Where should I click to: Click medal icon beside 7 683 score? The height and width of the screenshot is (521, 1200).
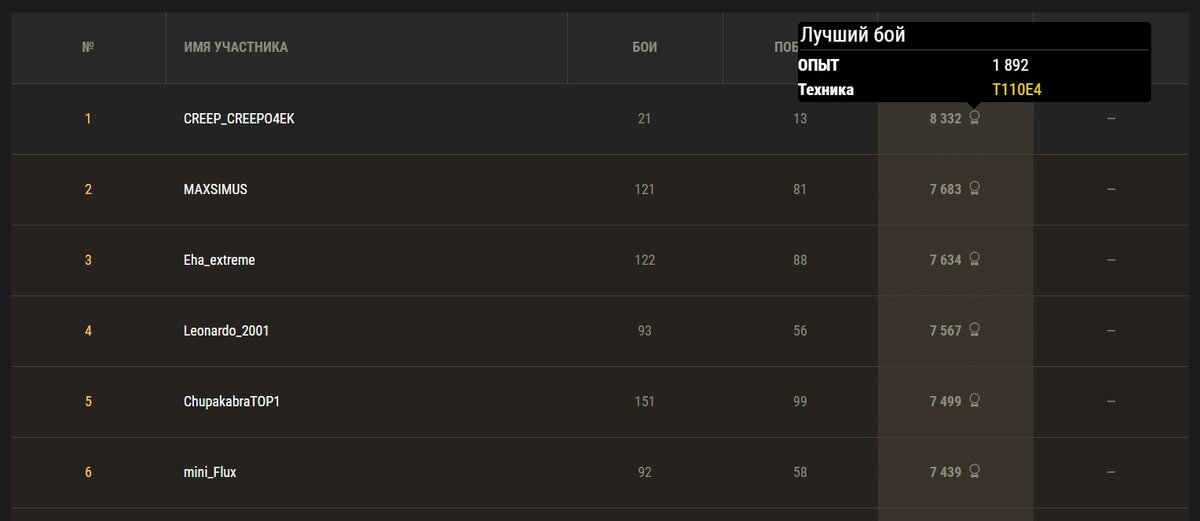(x=974, y=188)
